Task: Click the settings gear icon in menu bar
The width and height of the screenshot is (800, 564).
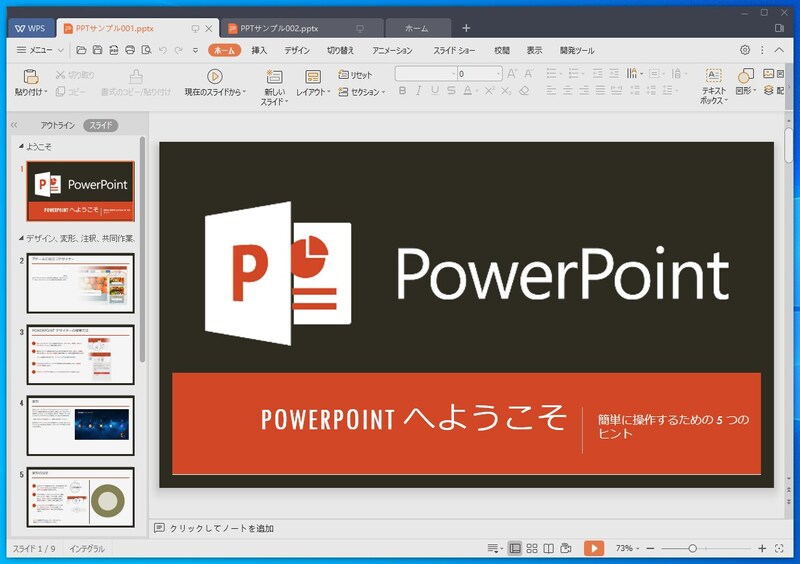Action: (745, 50)
